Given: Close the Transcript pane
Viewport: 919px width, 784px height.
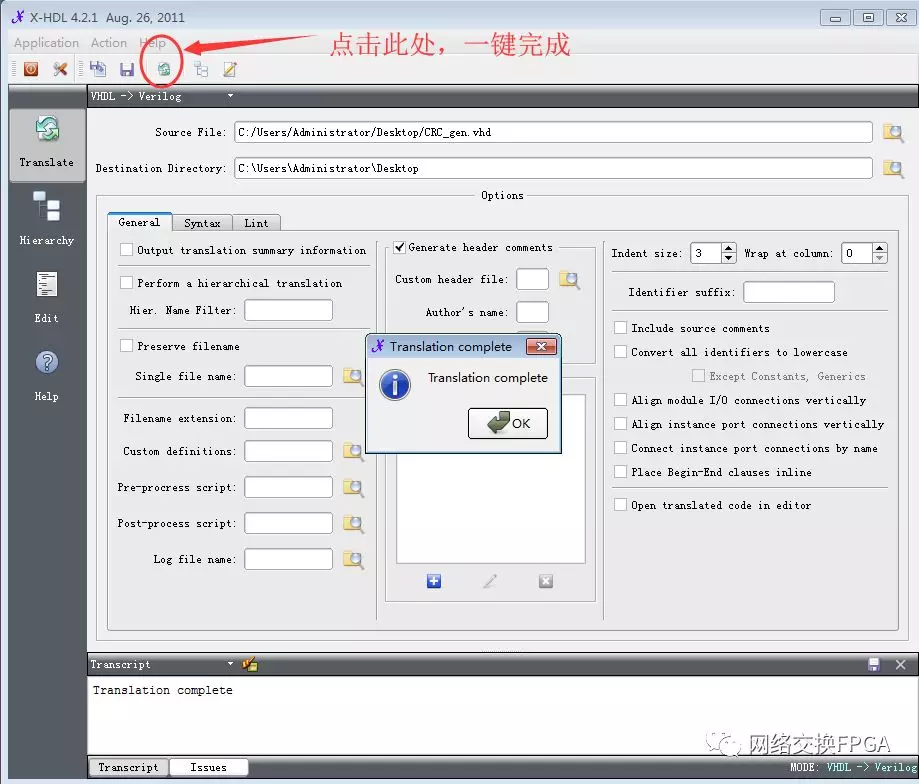Looking at the screenshot, I should (x=901, y=664).
